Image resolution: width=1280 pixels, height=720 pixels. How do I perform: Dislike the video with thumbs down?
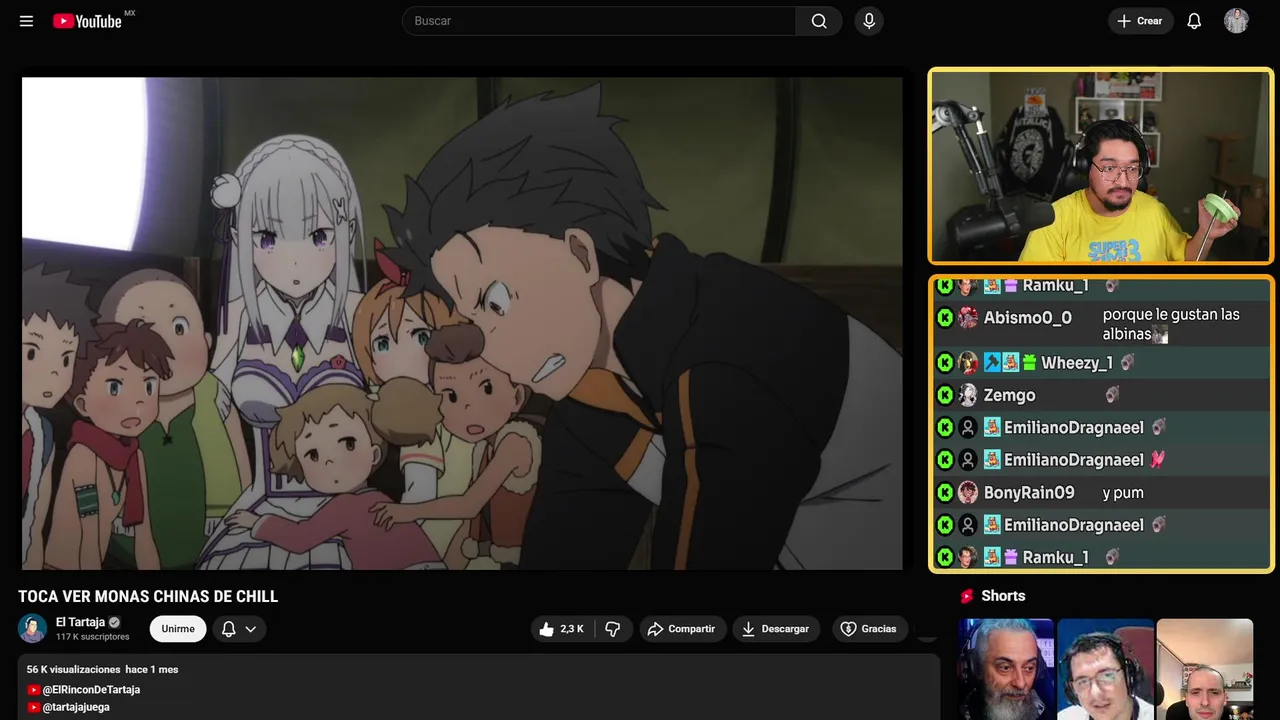613,629
